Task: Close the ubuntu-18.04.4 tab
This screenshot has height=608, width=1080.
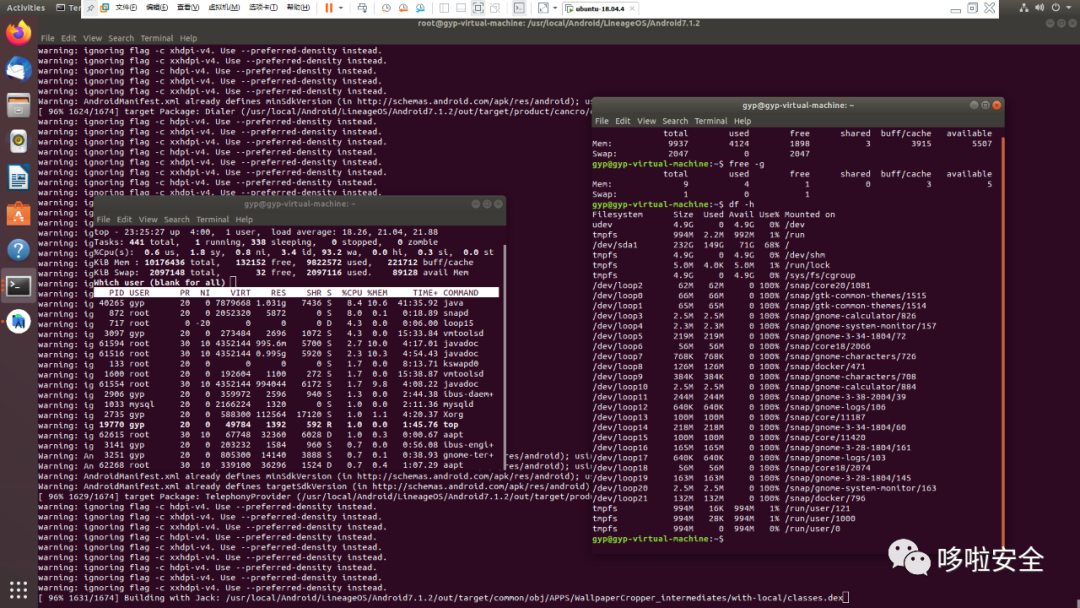Action: [632, 8]
